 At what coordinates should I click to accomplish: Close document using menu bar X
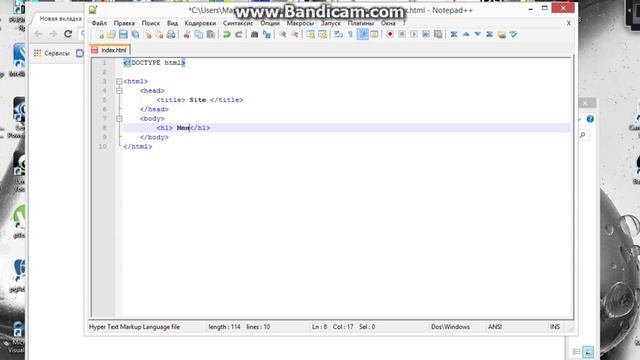click(x=569, y=23)
